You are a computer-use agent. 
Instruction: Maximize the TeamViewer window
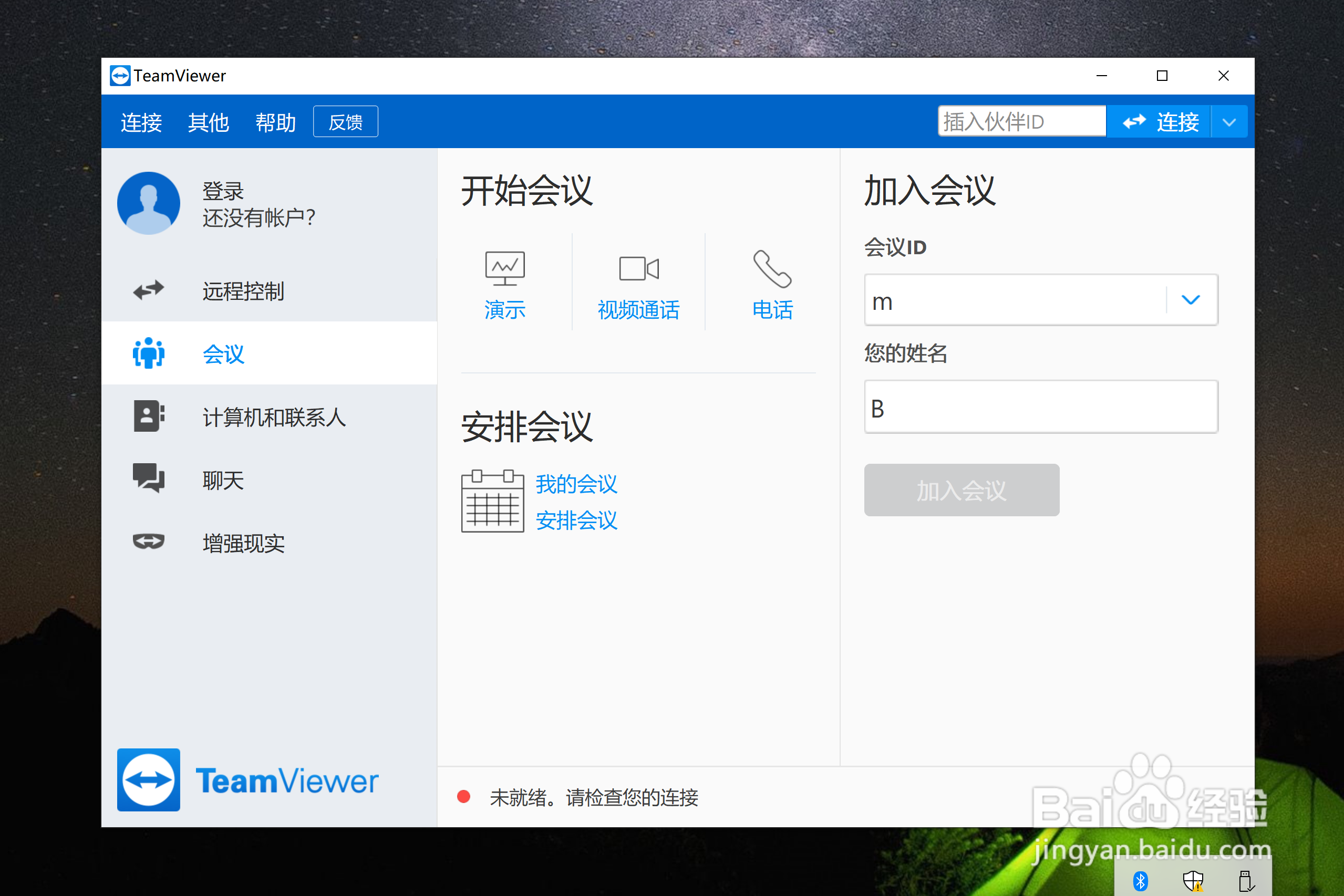coord(1162,76)
